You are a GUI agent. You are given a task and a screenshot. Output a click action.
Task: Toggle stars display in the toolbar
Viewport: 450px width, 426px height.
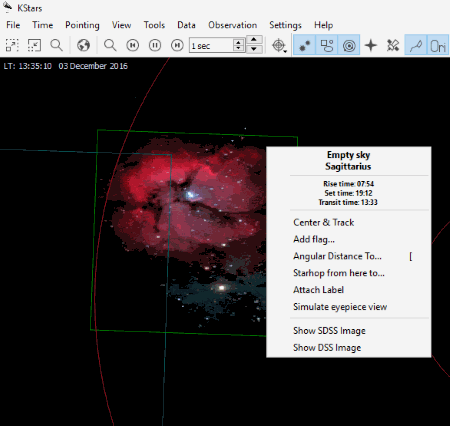click(x=304, y=45)
